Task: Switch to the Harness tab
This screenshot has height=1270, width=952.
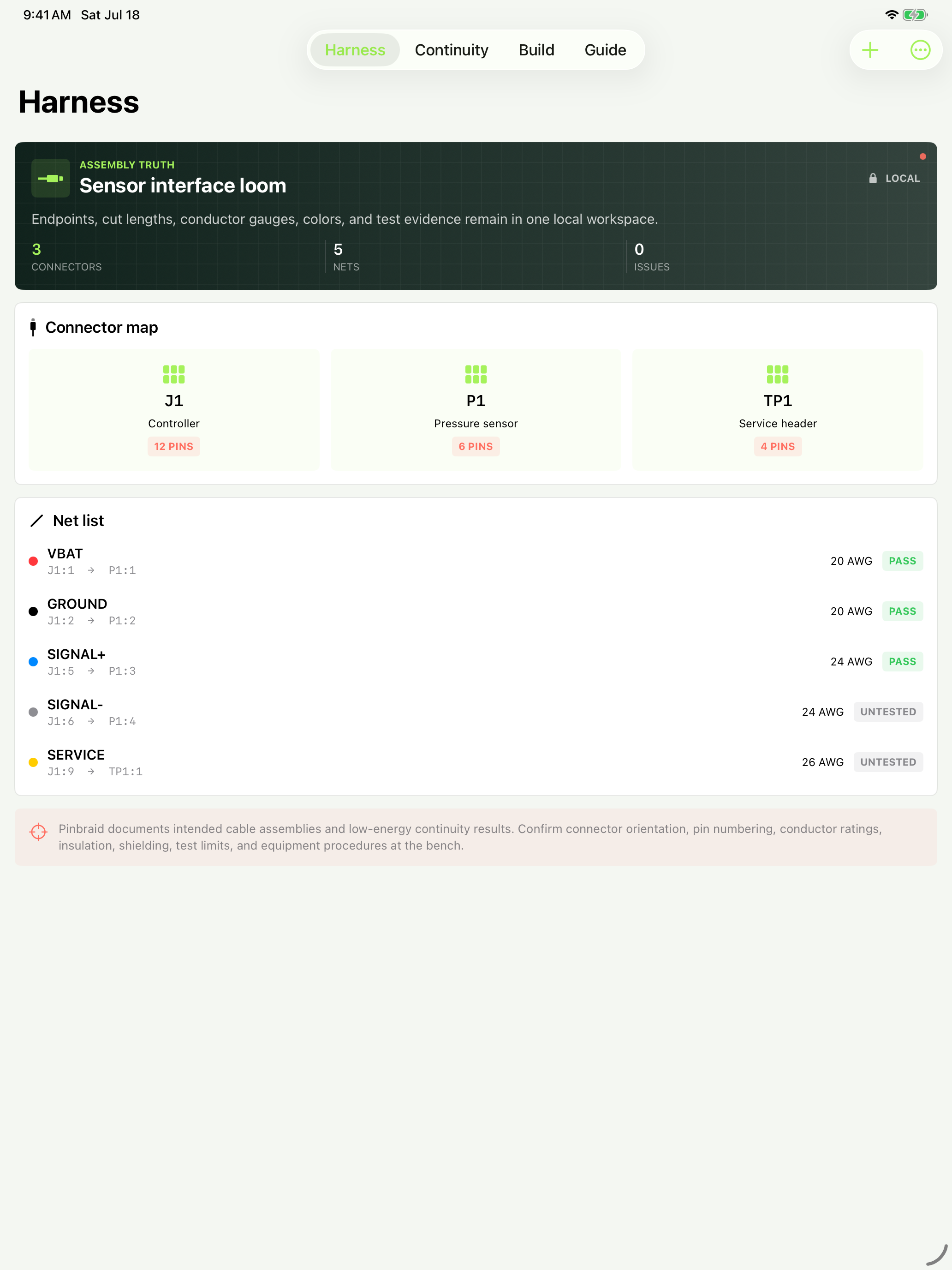Action: click(x=355, y=50)
